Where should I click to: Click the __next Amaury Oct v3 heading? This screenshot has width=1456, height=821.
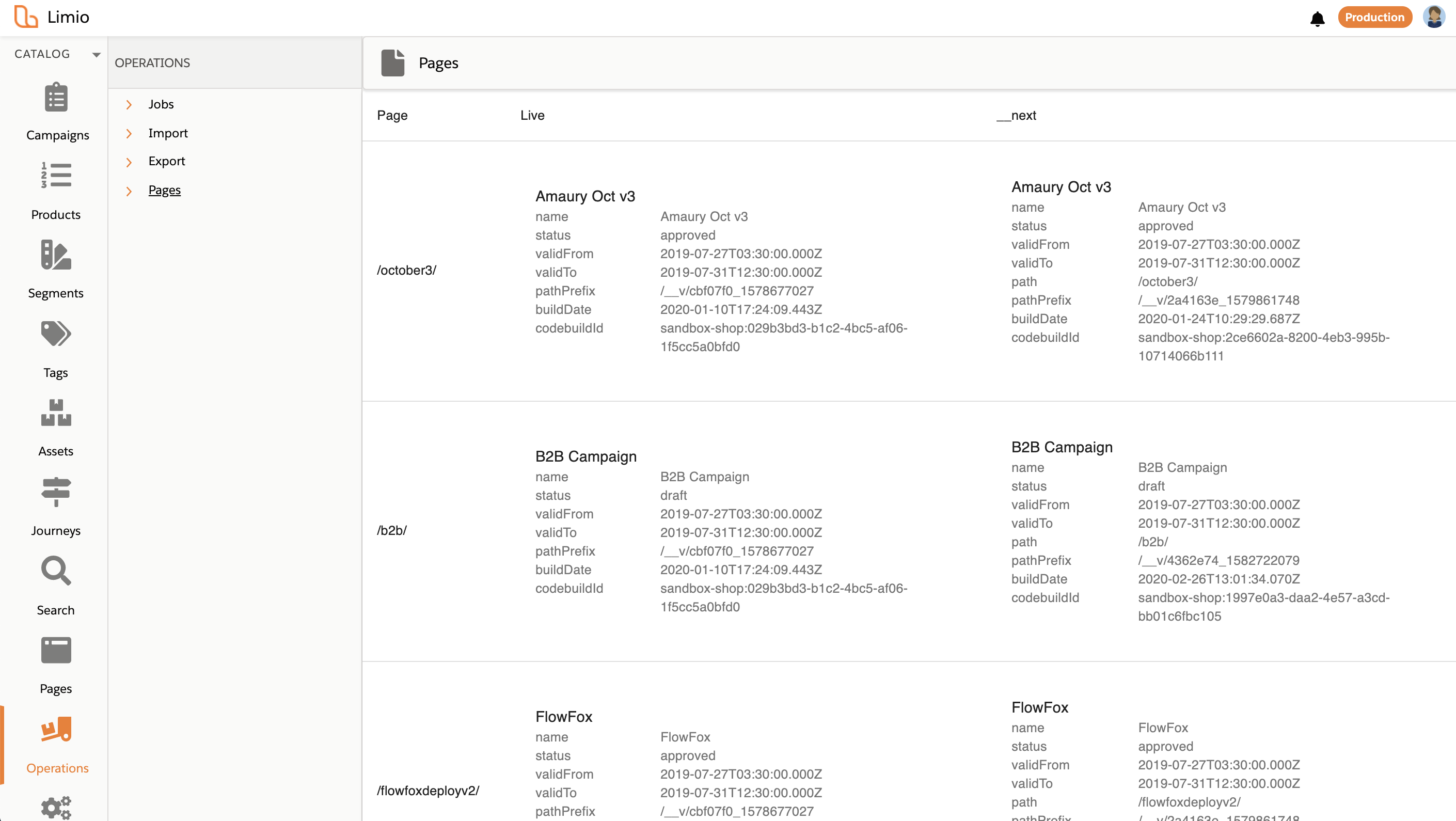tap(1061, 187)
